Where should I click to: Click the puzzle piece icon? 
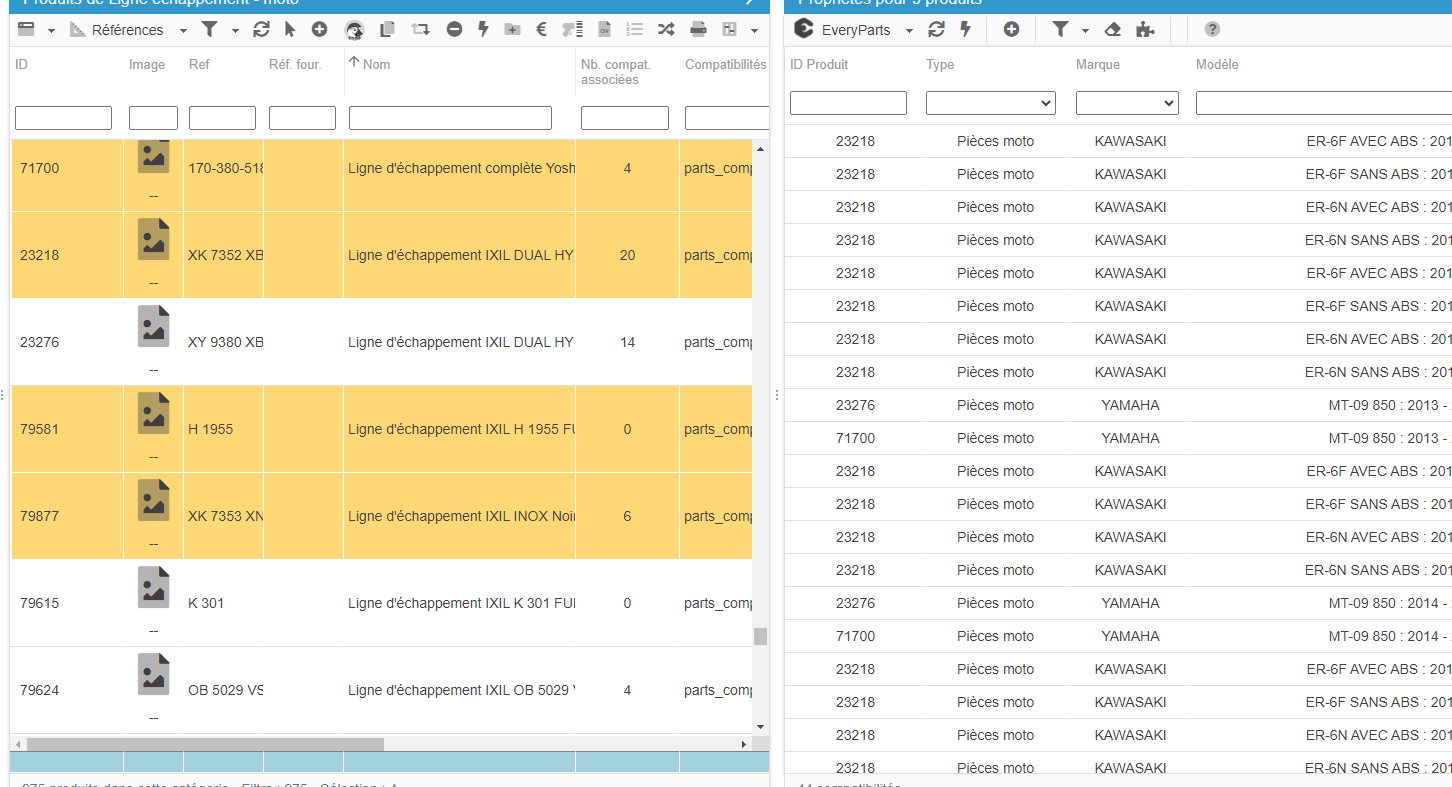pyautogui.click(x=1145, y=30)
